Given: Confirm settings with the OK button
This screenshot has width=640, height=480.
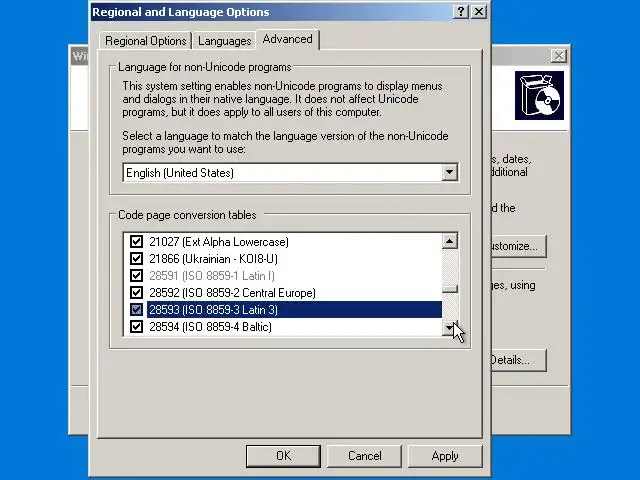Looking at the screenshot, I should click(283, 456).
